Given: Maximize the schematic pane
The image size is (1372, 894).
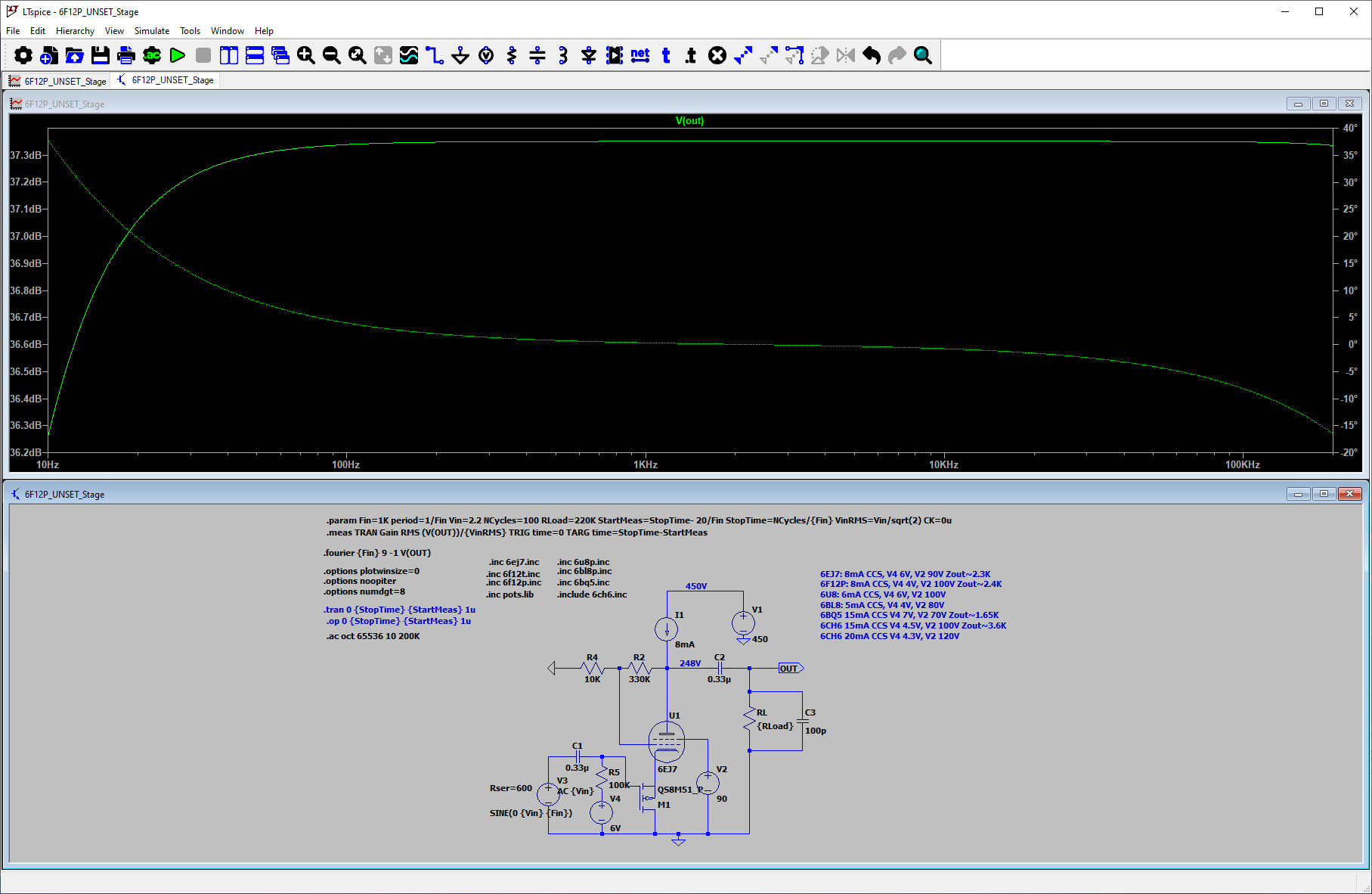Looking at the screenshot, I should point(1324,494).
